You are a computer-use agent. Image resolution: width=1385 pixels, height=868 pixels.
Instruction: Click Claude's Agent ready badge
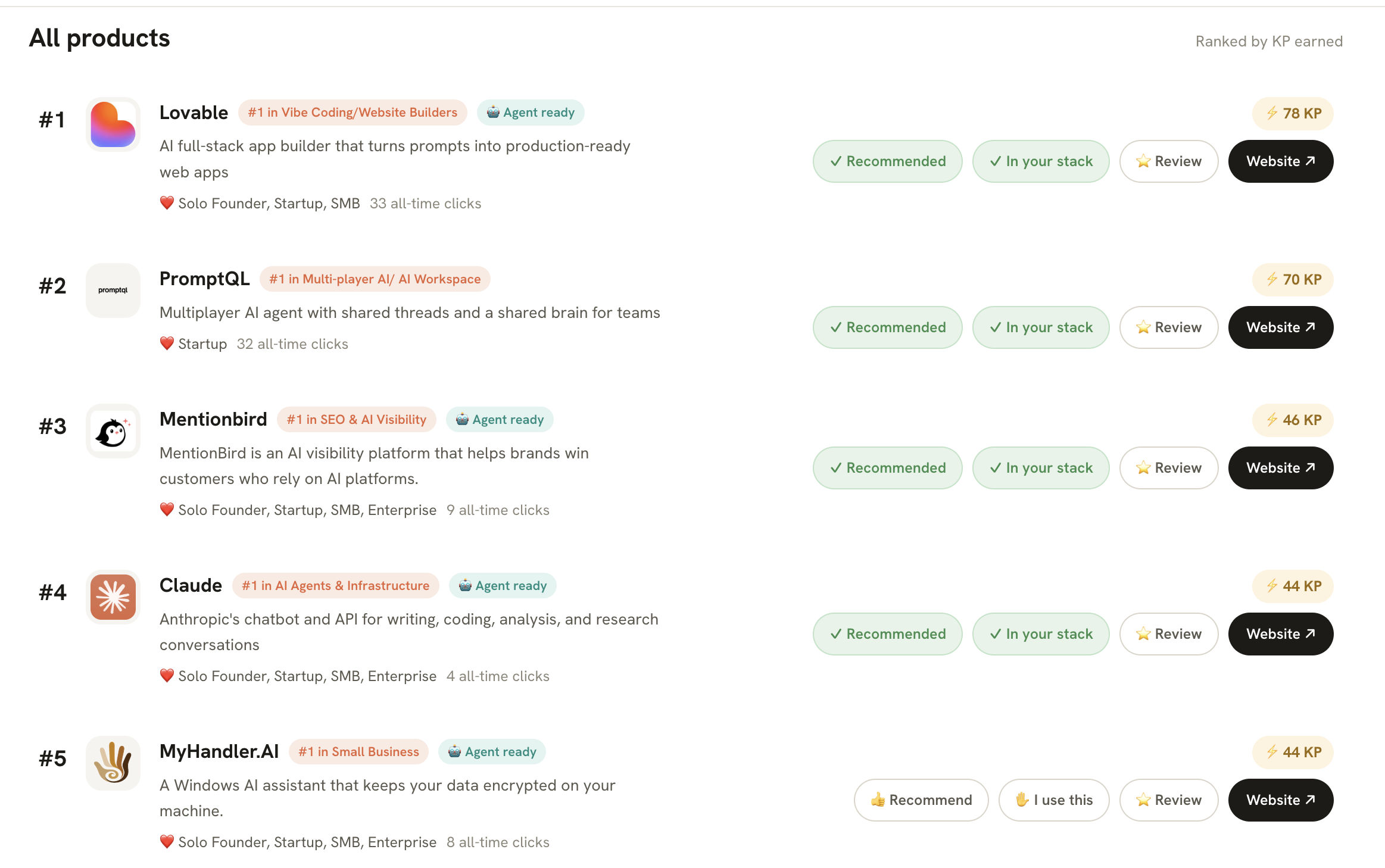click(503, 586)
